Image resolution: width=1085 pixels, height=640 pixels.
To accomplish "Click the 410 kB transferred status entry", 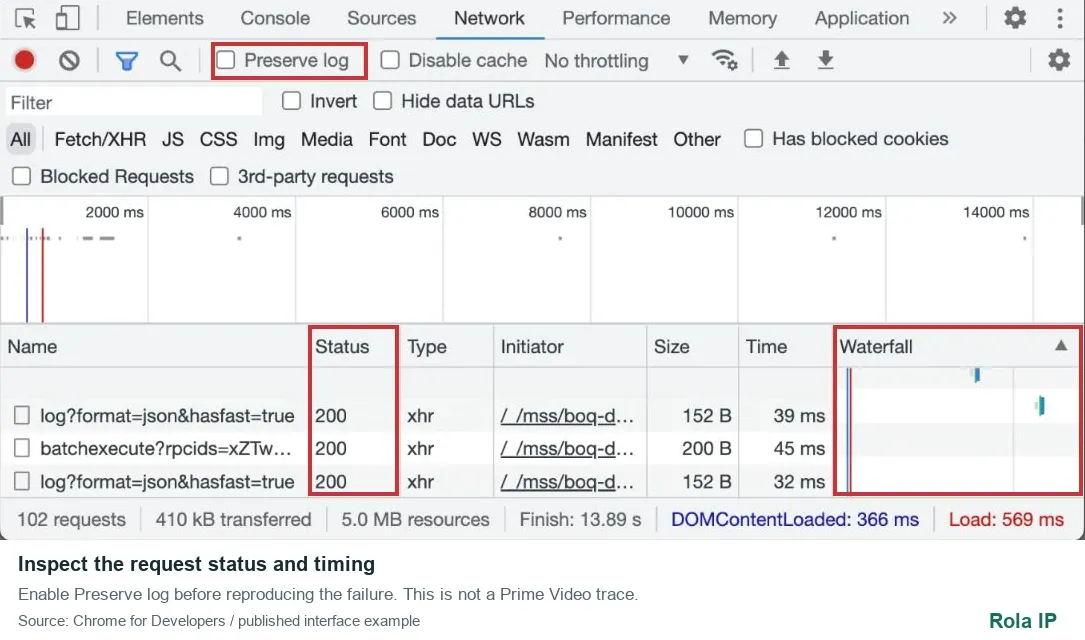I will tap(233, 520).
